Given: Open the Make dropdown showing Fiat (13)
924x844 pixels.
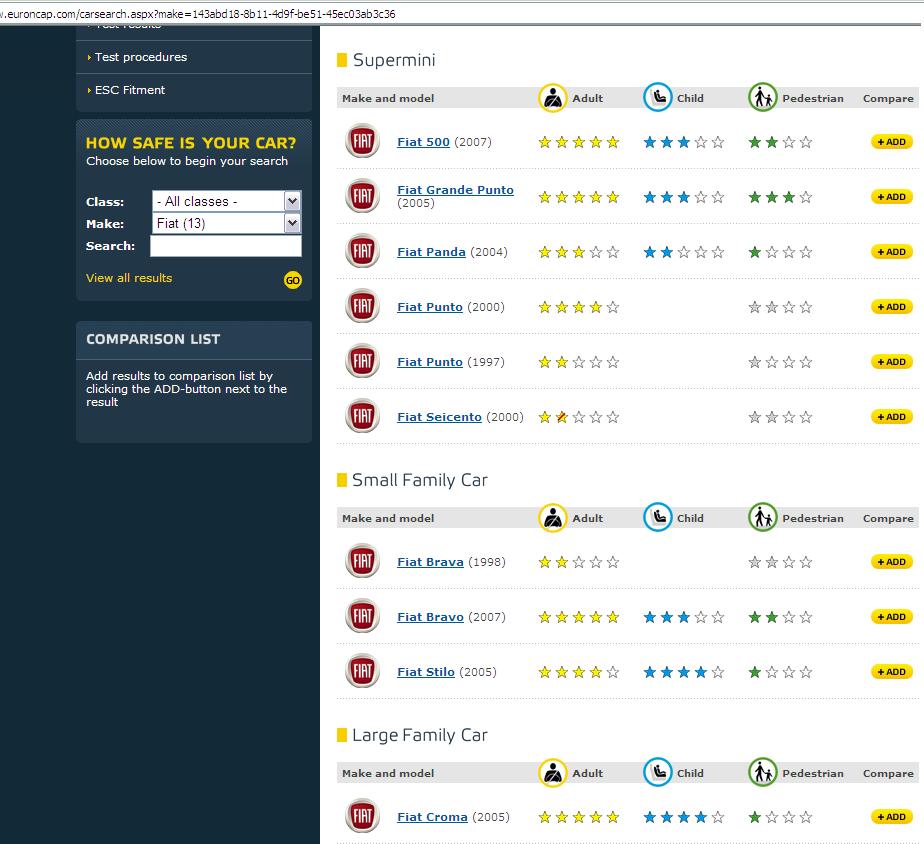Looking at the screenshot, I should coord(226,223).
